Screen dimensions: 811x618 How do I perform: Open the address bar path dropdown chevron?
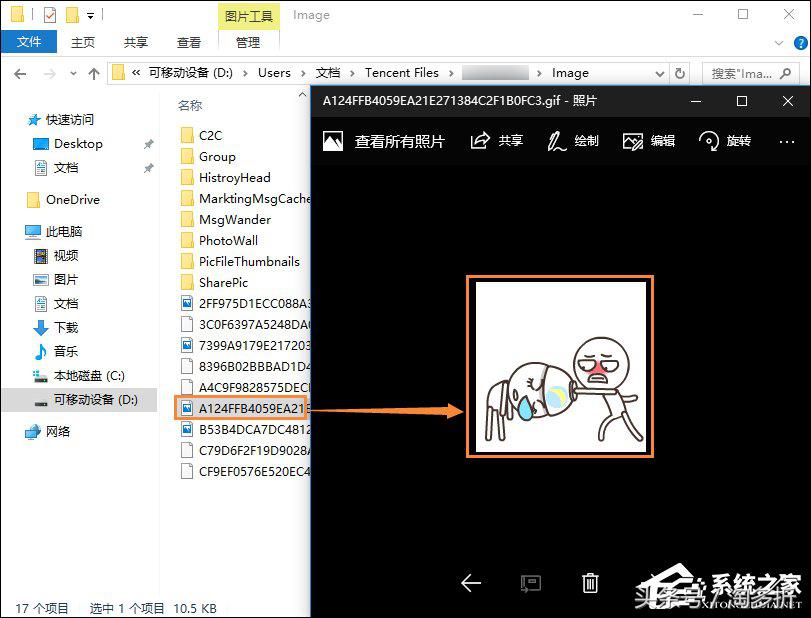[659, 72]
